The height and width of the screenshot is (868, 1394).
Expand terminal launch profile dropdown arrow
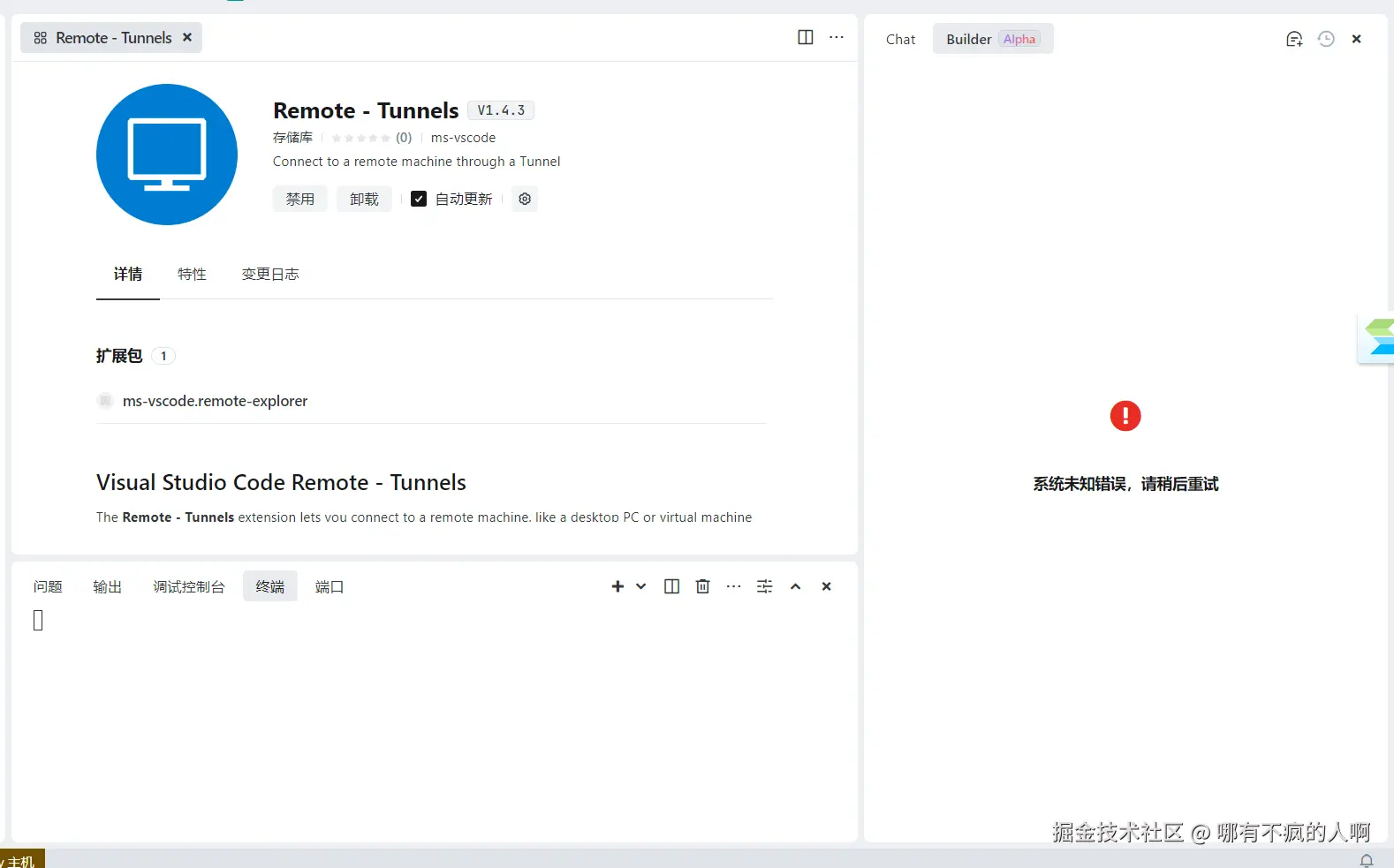[641, 586]
